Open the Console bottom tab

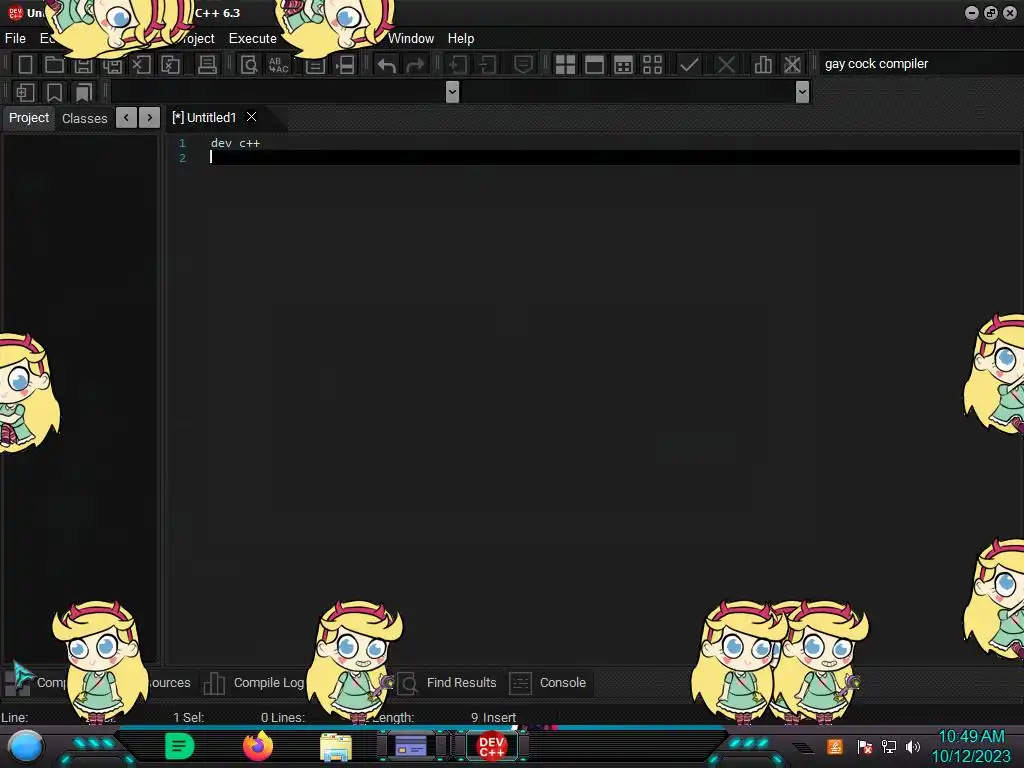point(548,683)
